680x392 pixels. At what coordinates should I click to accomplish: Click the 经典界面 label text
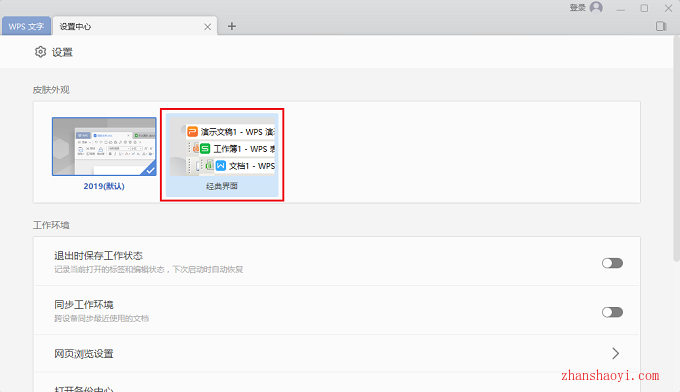pos(222,186)
